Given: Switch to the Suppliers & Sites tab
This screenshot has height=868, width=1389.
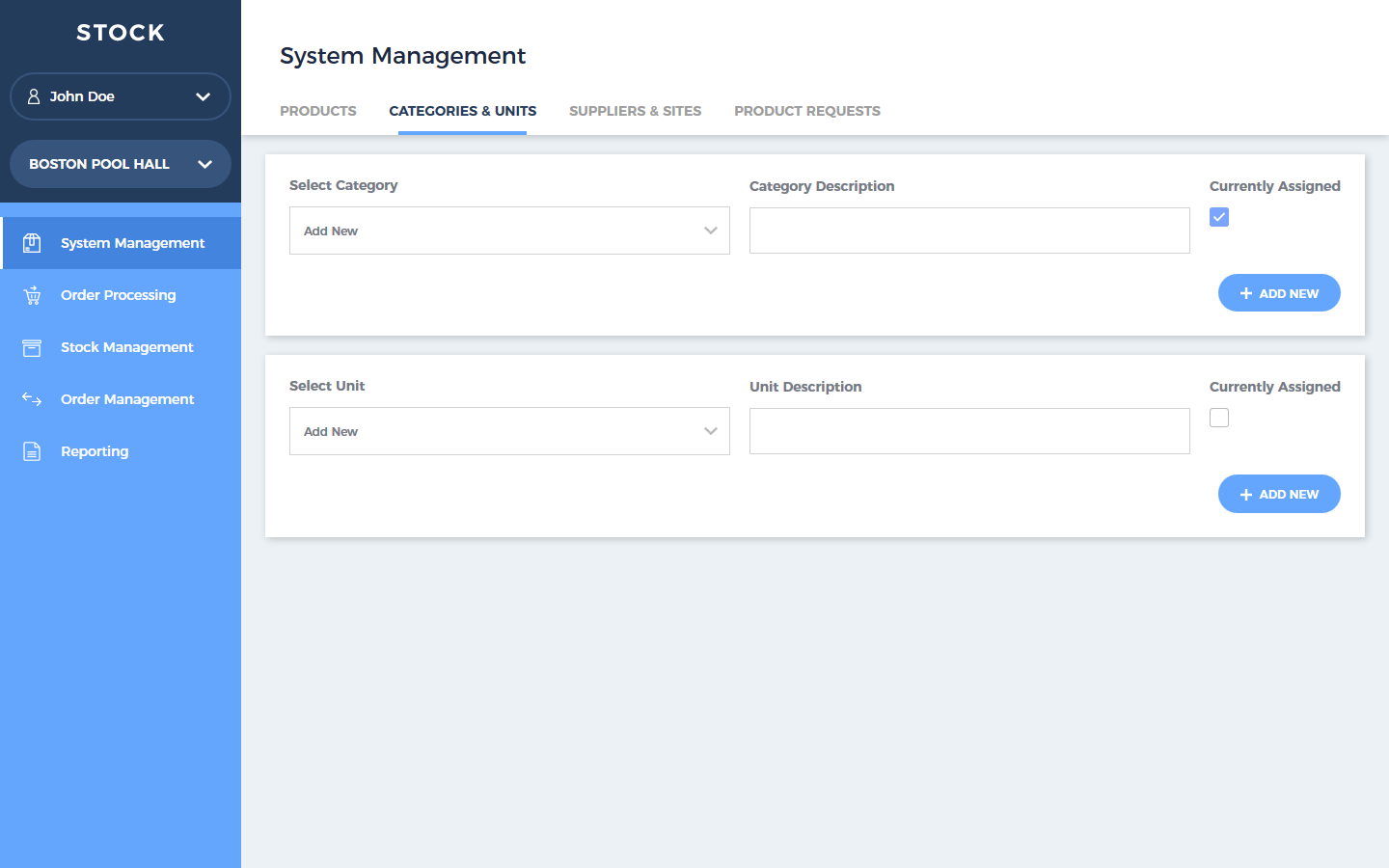Looking at the screenshot, I should click(x=635, y=111).
